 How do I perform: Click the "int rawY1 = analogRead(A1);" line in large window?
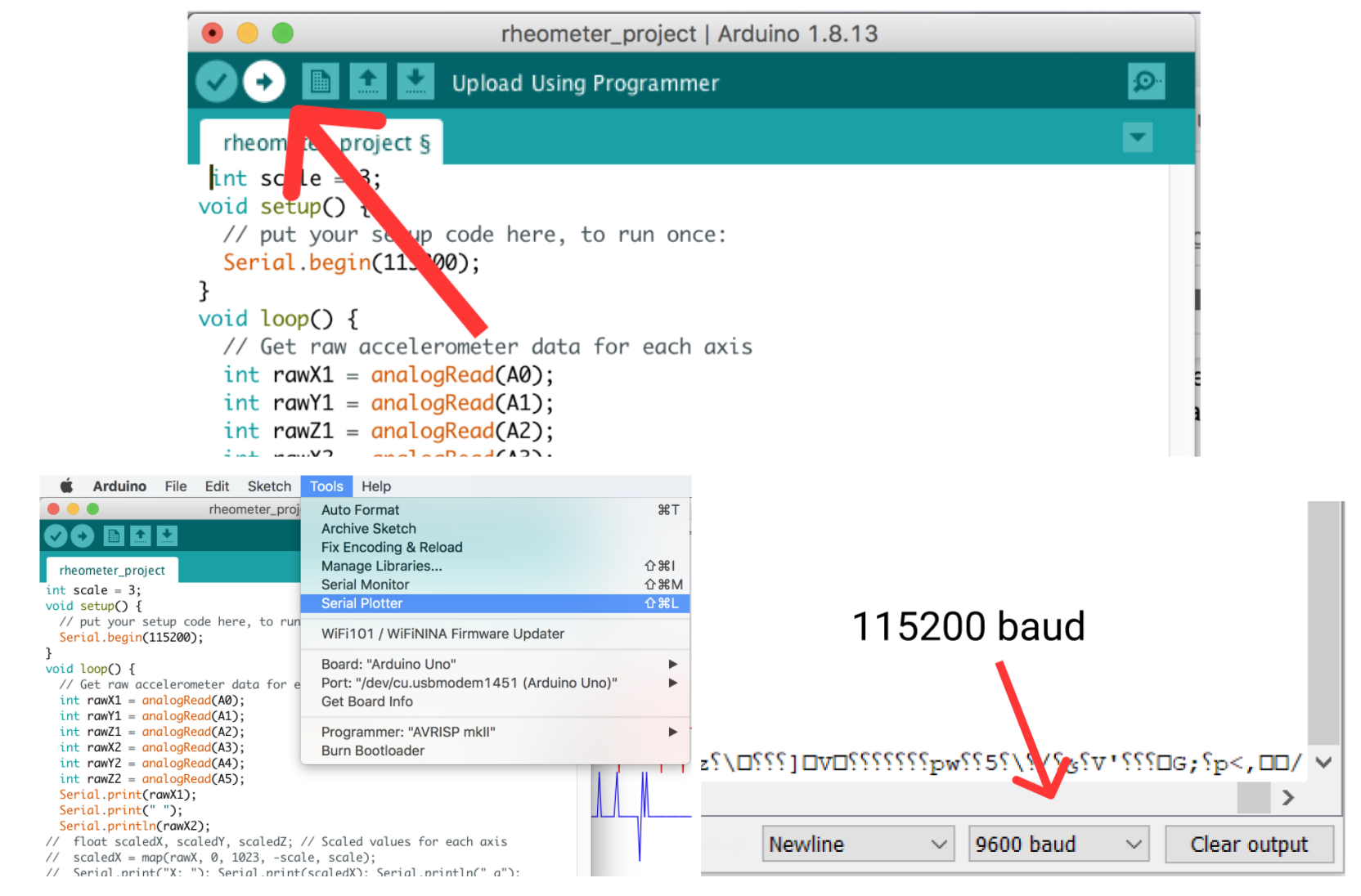tap(389, 403)
